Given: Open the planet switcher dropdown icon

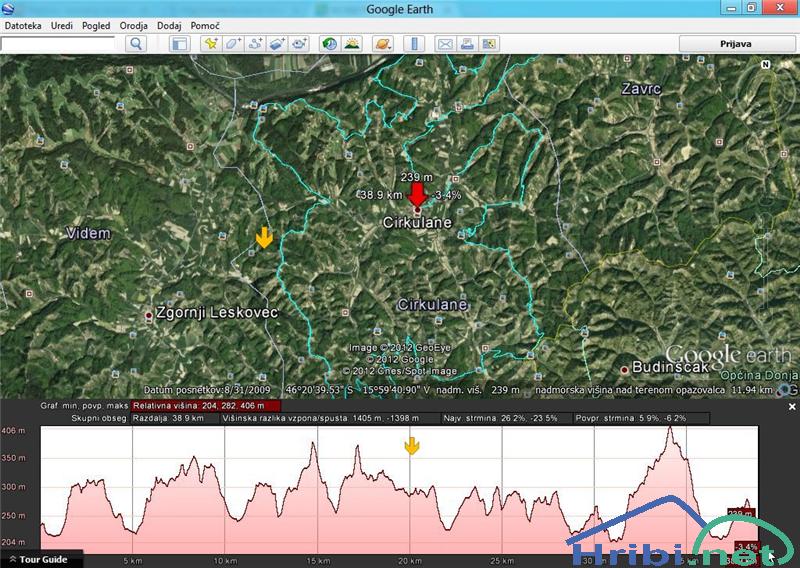Looking at the screenshot, I should (x=383, y=44).
